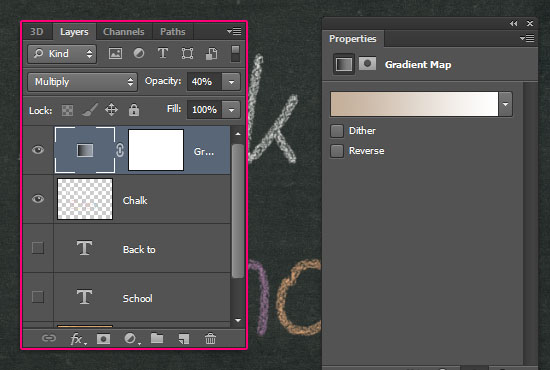Filter layers by adjustment layer icon

point(139,53)
